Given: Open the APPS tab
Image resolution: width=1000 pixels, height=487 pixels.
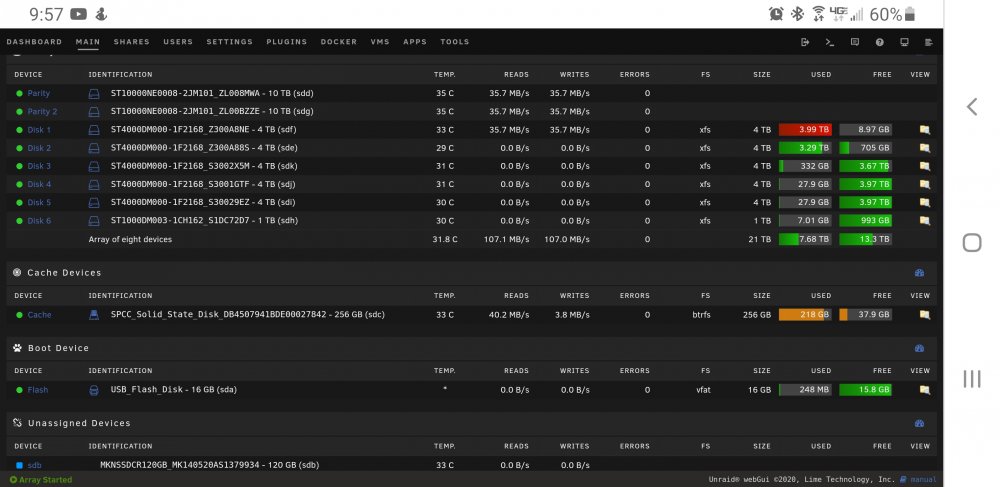Looking at the screenshot, I should (x=415, y=42).
